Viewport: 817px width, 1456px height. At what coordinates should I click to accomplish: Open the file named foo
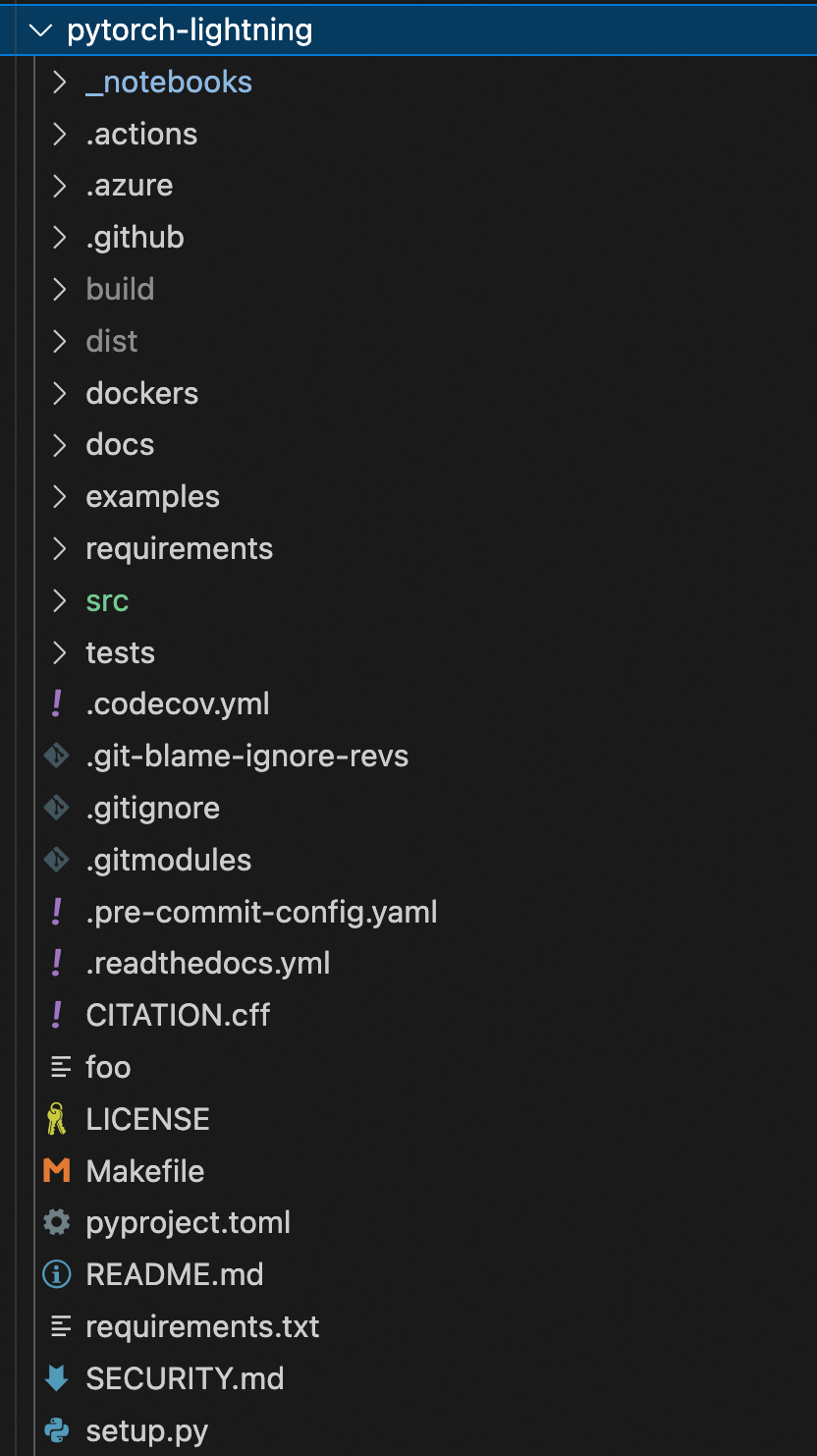pyautogui.click(x=108, y=1067)
